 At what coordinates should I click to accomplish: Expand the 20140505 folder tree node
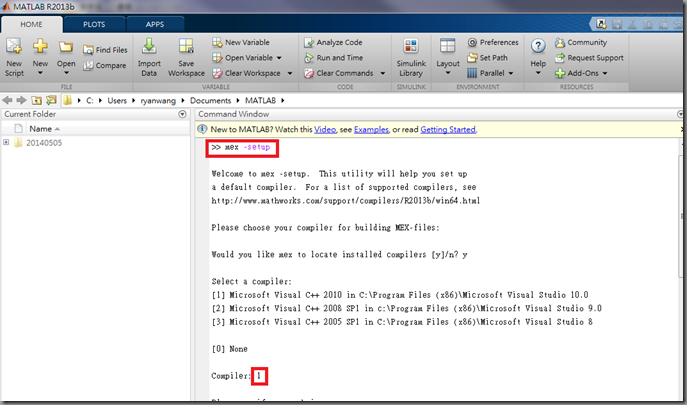[6, 142]
